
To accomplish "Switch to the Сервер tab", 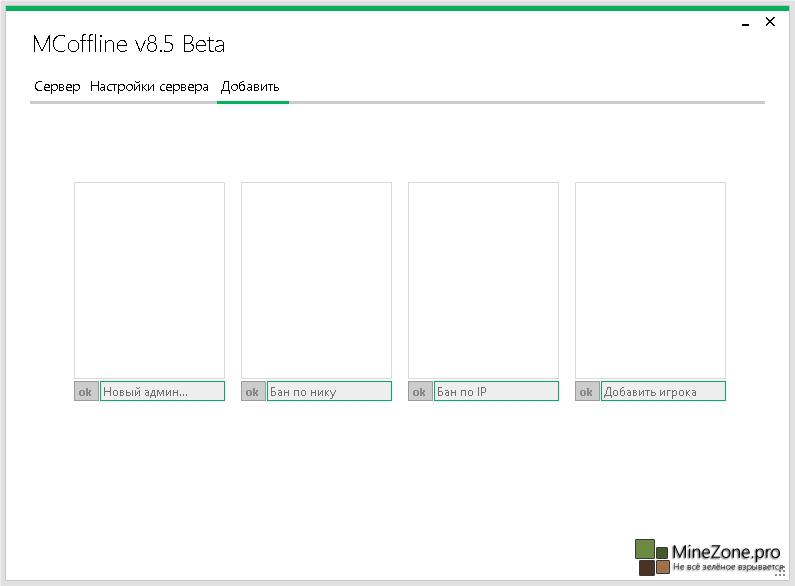I will pos(57,87).
